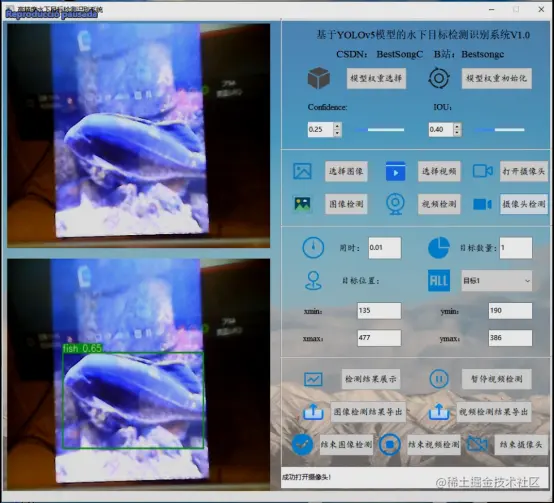Click the ymax field showing 386
Viewport: 554px width, 503px height.
tap(510, 338)
